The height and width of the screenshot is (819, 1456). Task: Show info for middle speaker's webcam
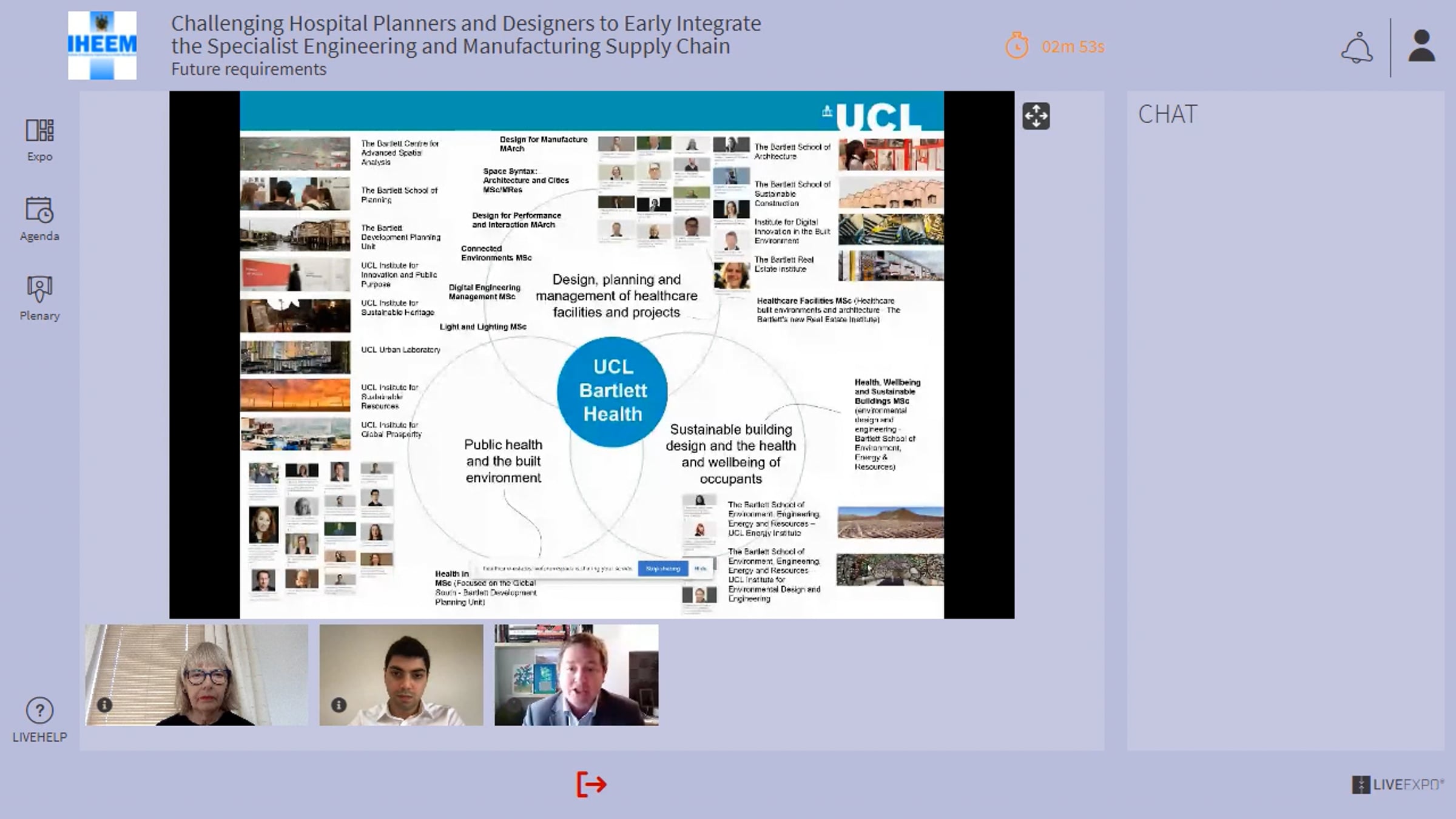339,705
